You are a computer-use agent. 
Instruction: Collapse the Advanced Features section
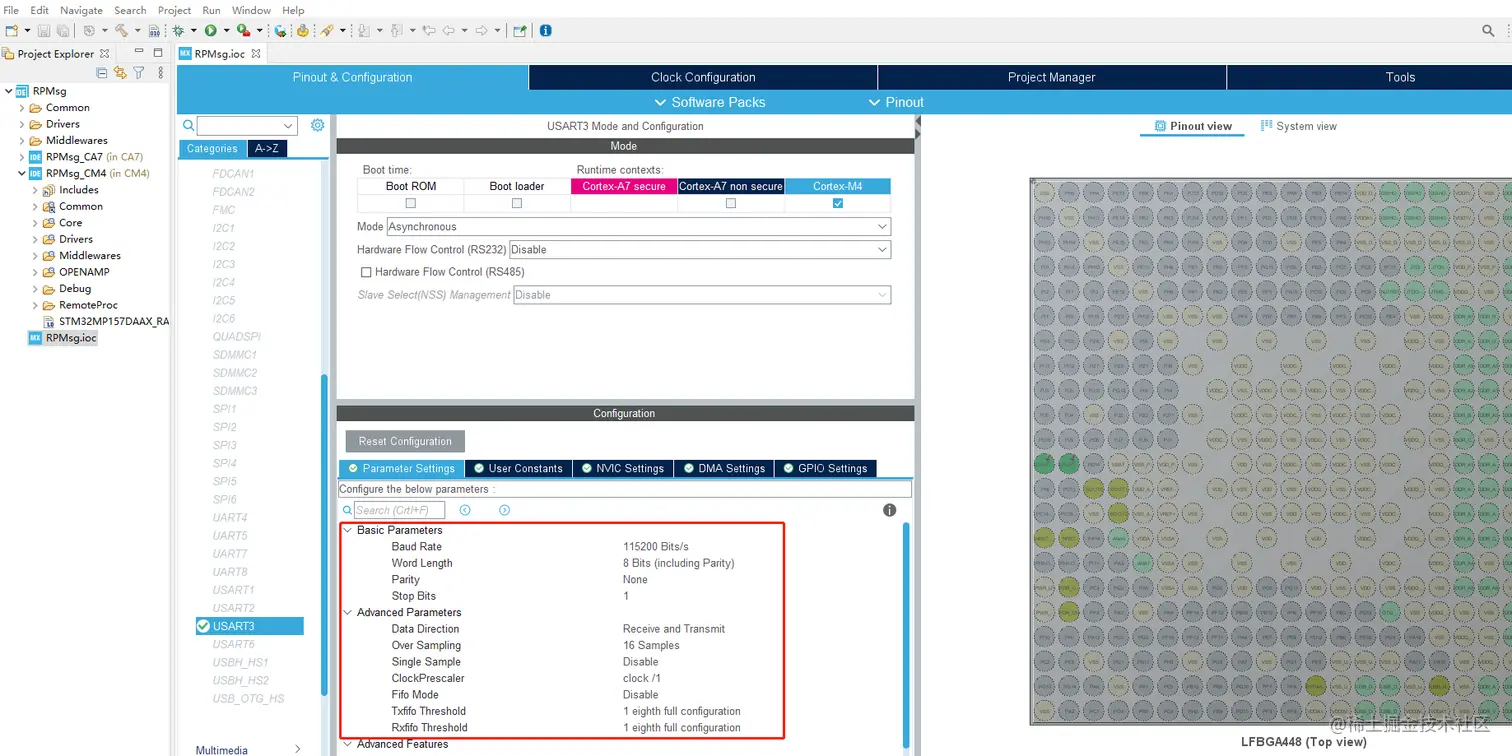click(348, 744)
